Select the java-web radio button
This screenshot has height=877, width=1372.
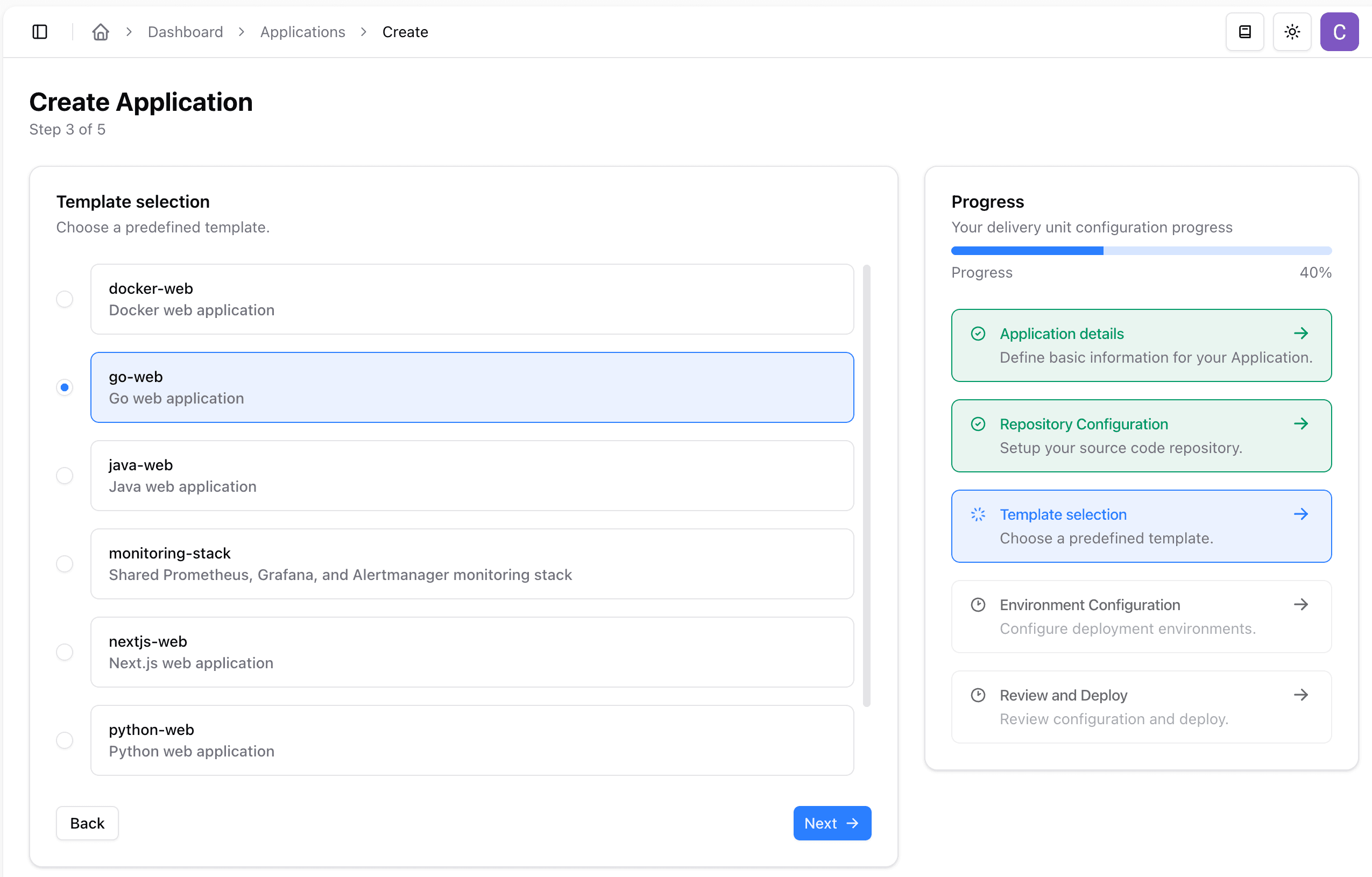click(x=65, y=476)
